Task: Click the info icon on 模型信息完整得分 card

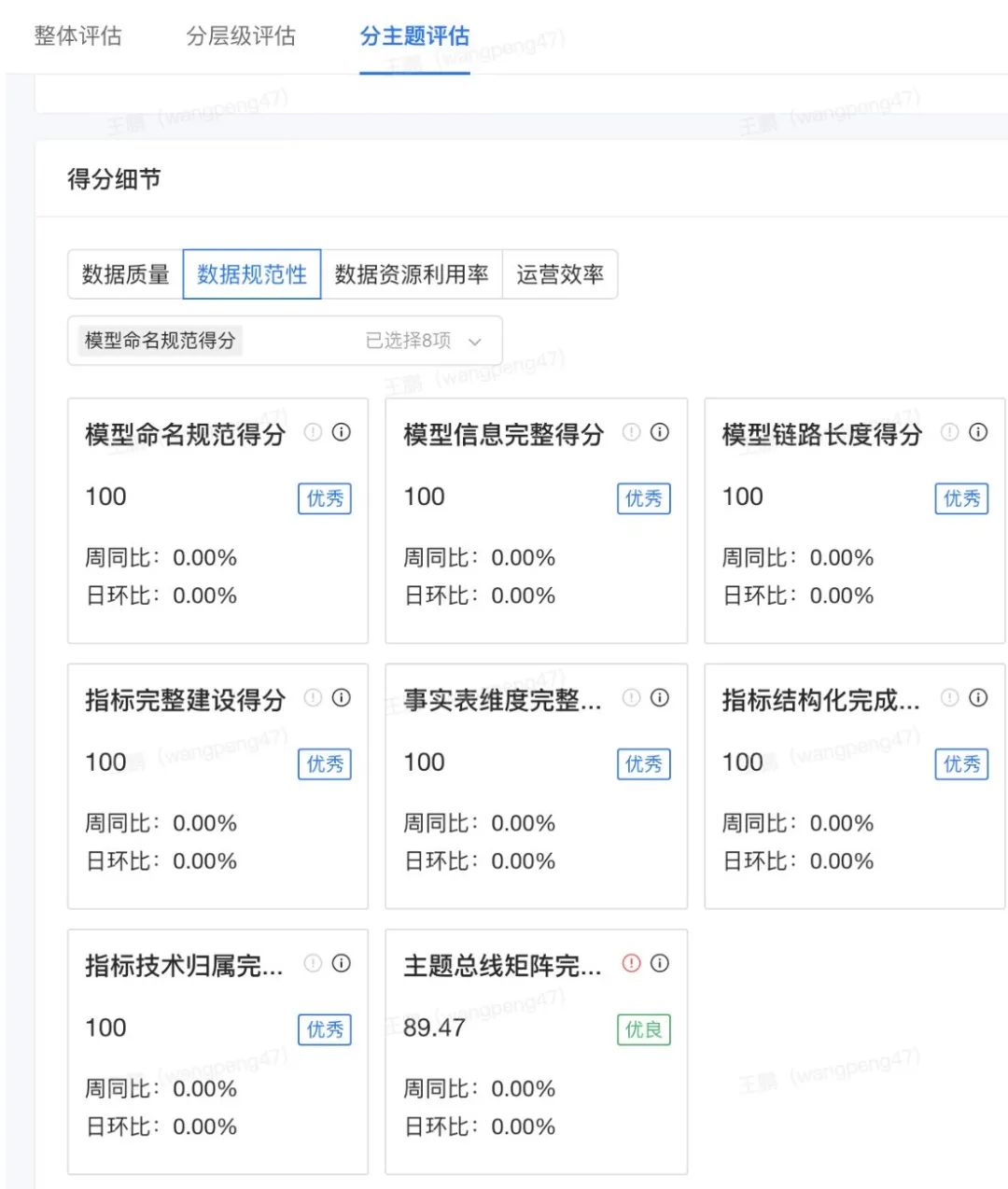Action: coord(661,433)
